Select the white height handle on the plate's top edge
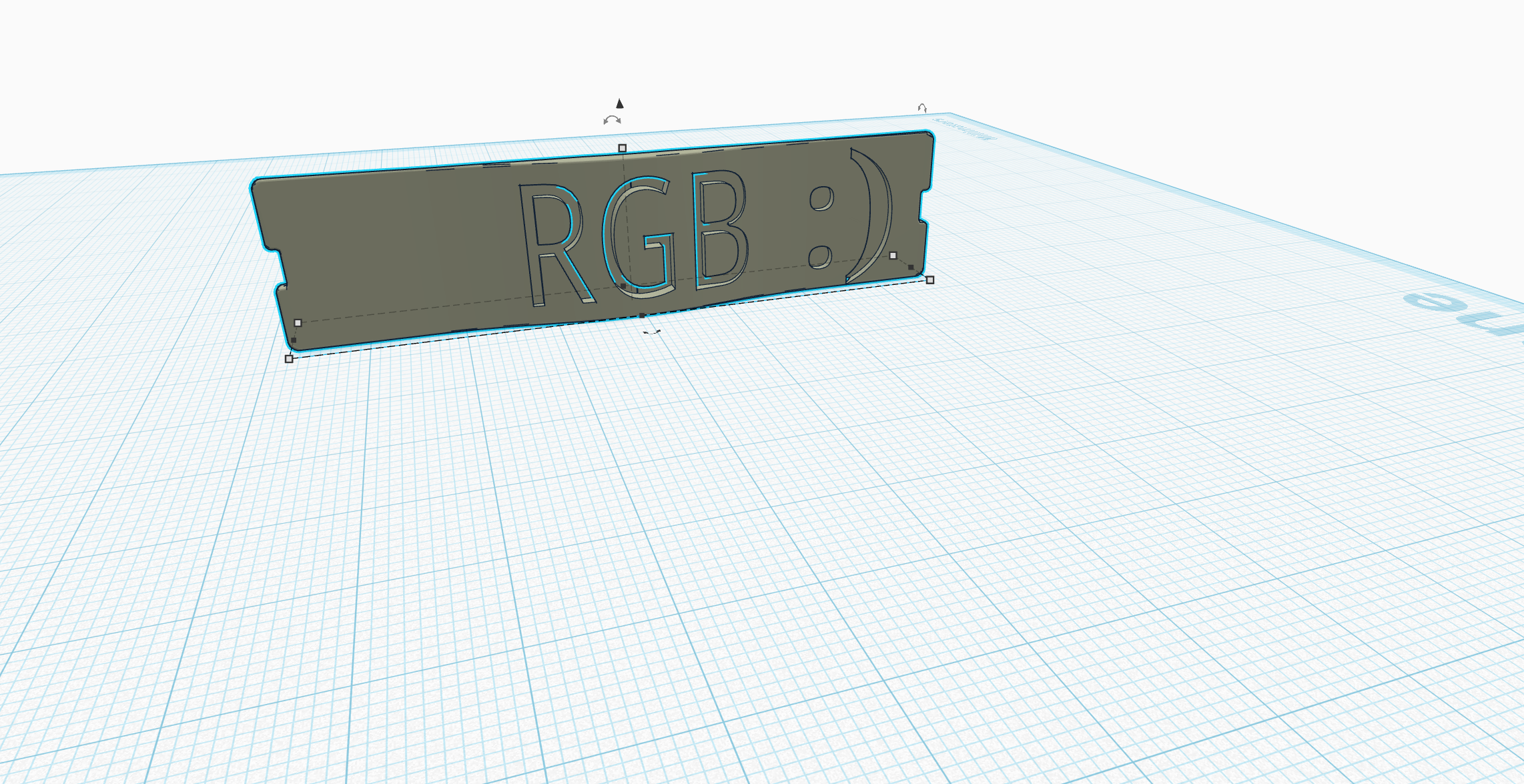The width and height of the screenshot is (1524, 784). 623,148
